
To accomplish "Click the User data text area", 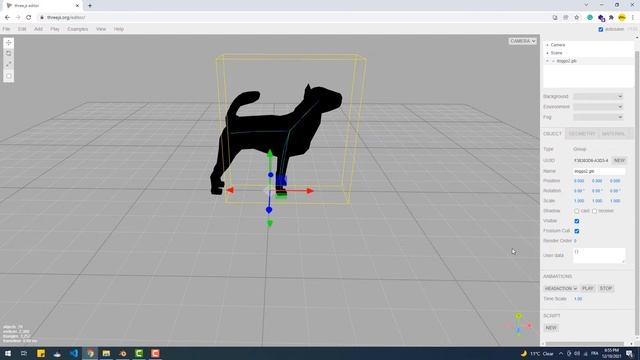I will (599, 256).
